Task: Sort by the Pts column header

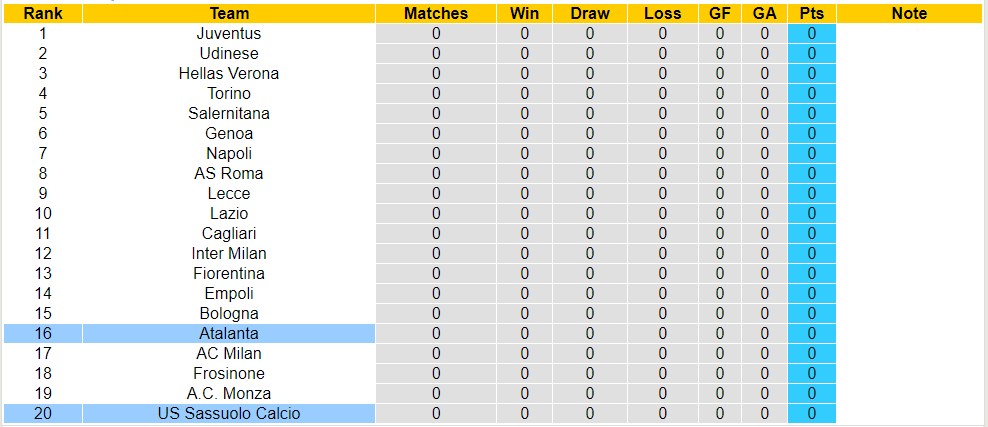Action: (x=812, y=13)
